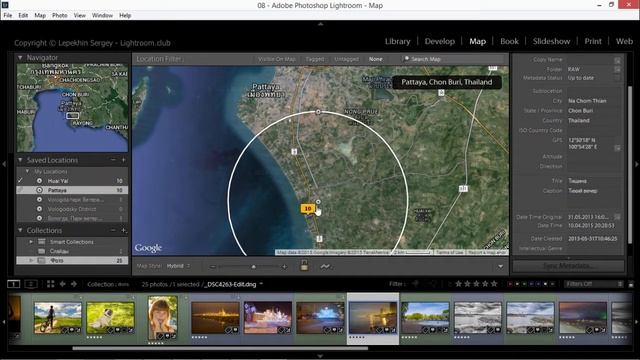The height and width of the screenshot is (360, 640).
Task: Click the filmstrip horizontal scrollbar
Action: point(220,348)
